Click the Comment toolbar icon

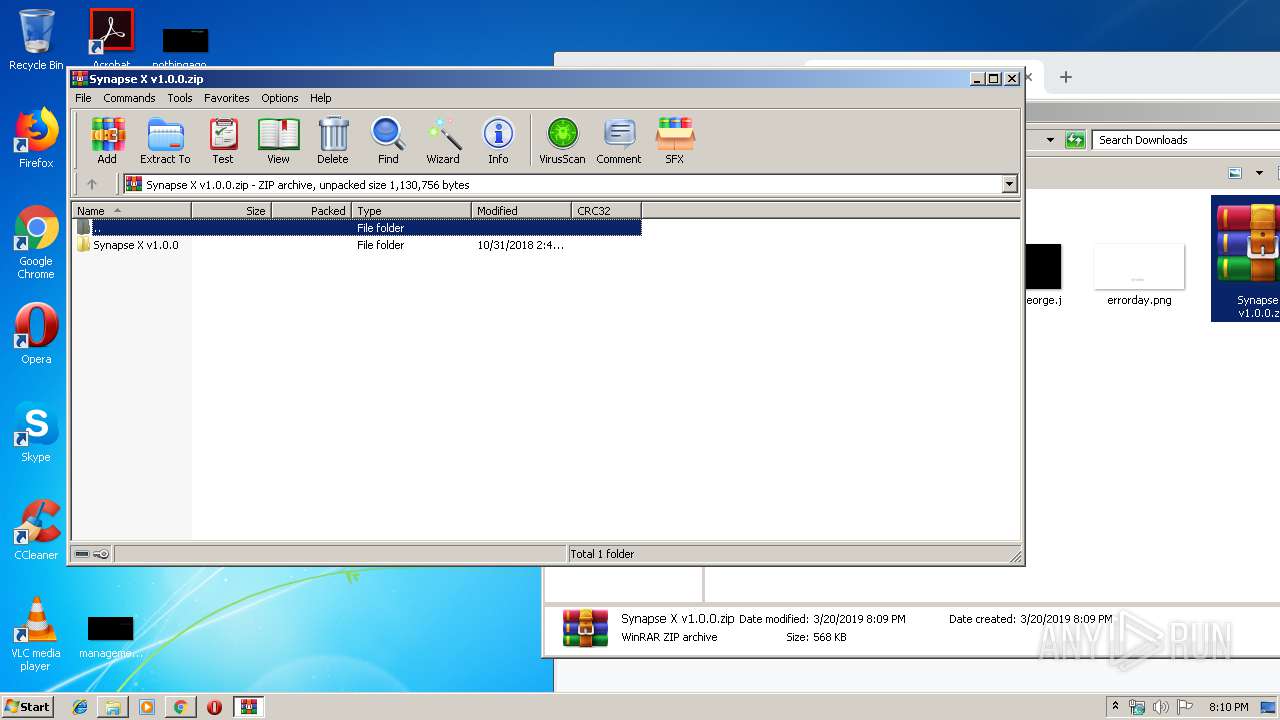pos(619,140)
